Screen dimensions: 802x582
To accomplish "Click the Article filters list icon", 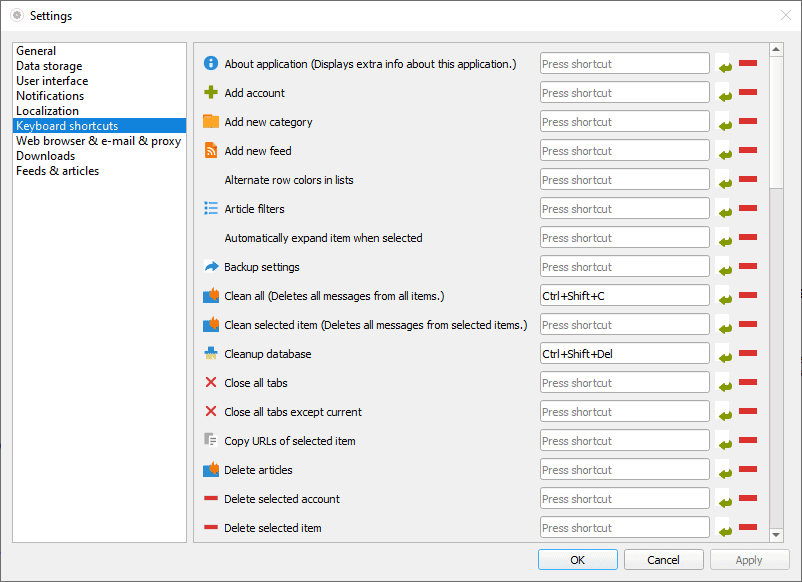I will [x=210, y=208].
